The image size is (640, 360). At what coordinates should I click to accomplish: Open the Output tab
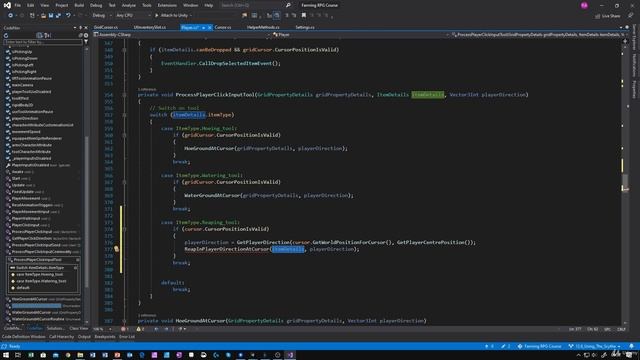(84, 337)
